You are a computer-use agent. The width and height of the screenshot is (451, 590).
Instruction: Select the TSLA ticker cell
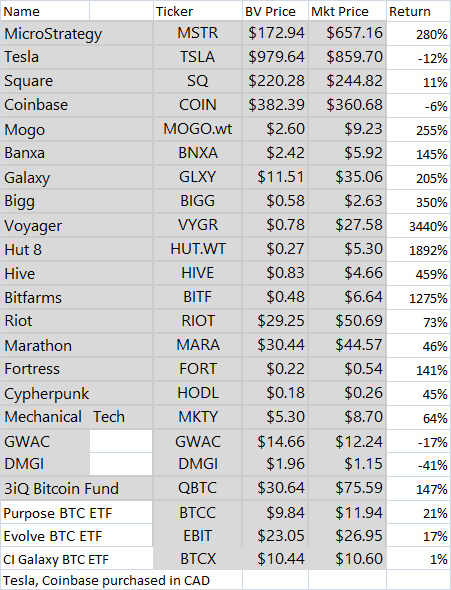click(x=197, y=57)
